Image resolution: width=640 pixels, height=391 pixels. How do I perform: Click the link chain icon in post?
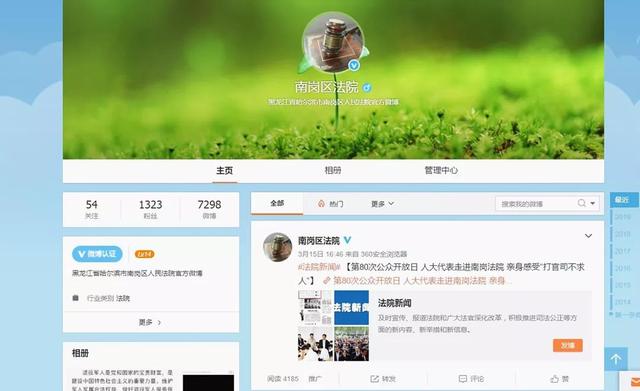point(327,281)
